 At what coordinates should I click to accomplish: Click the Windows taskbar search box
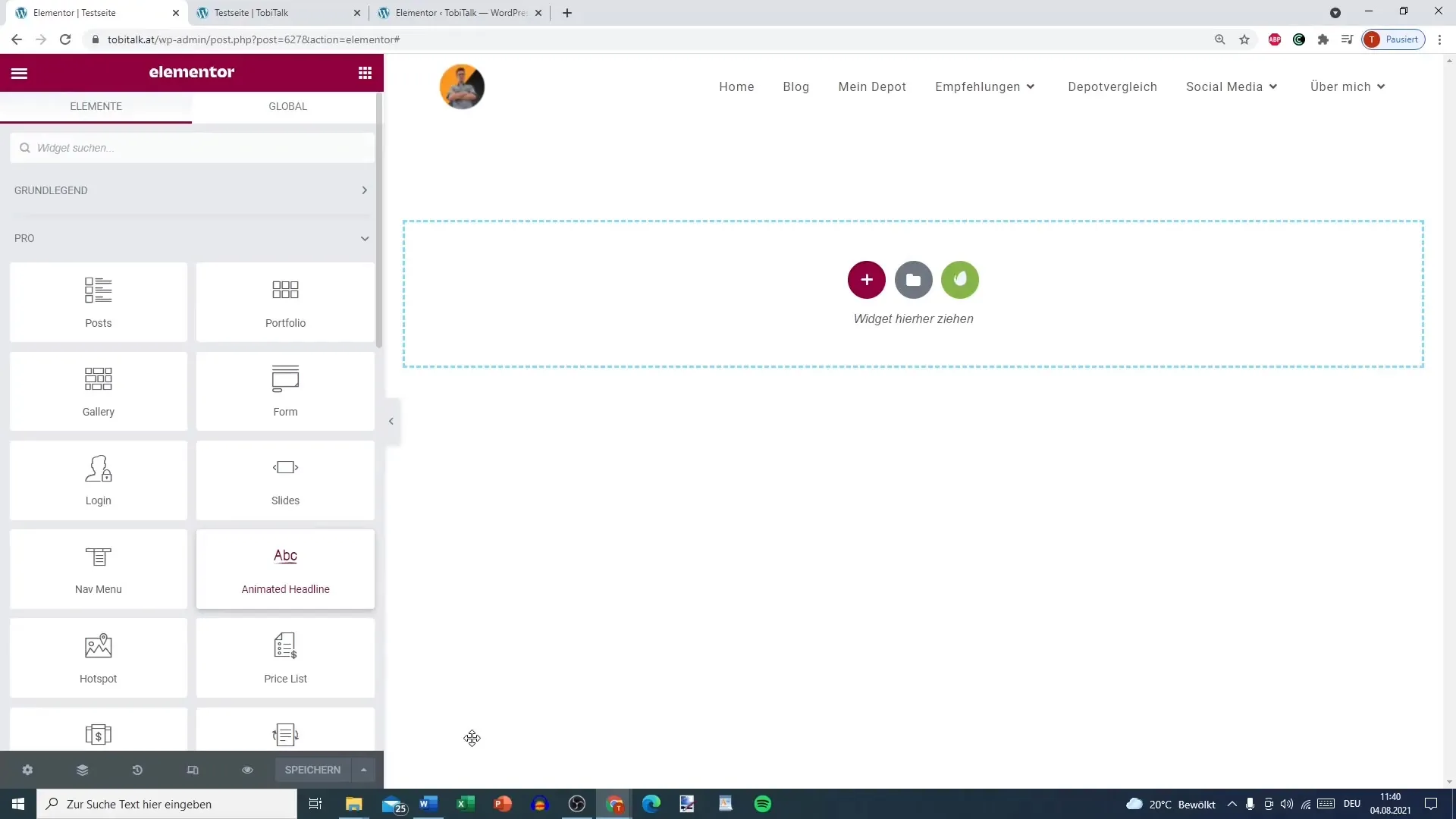(167, 804)
